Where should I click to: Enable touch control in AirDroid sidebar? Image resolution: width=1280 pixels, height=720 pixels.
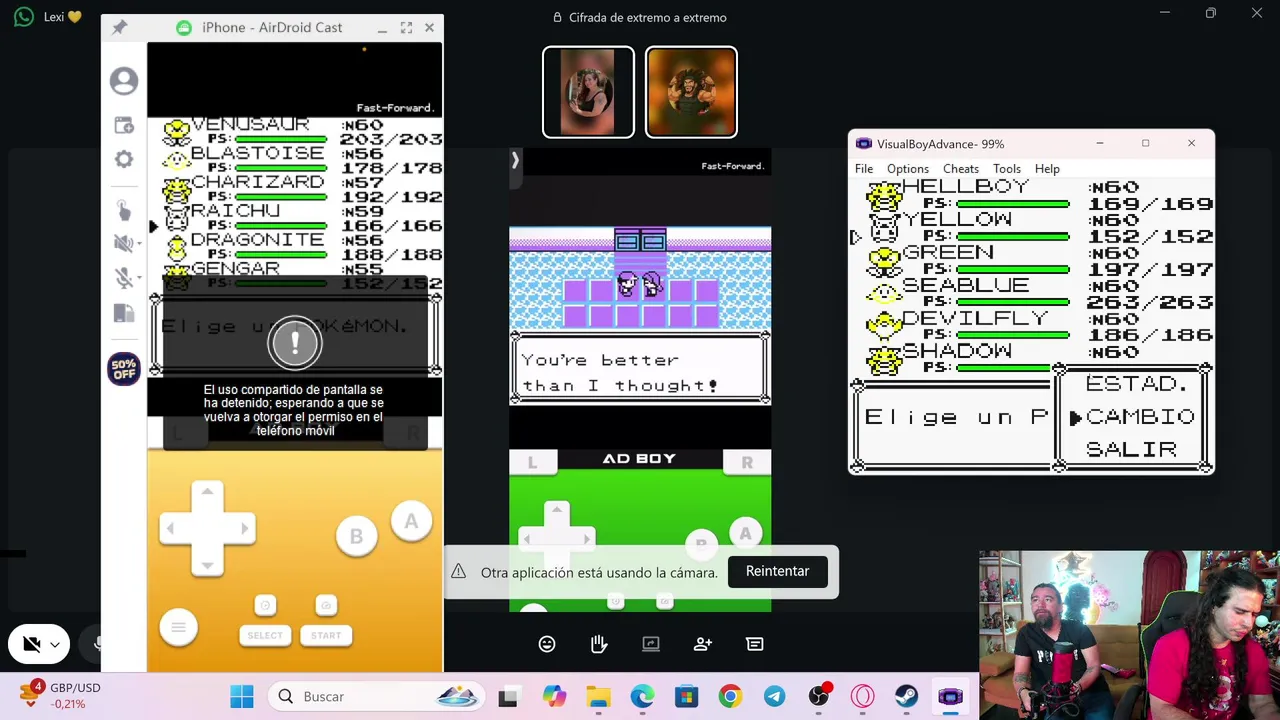[123, 209]
